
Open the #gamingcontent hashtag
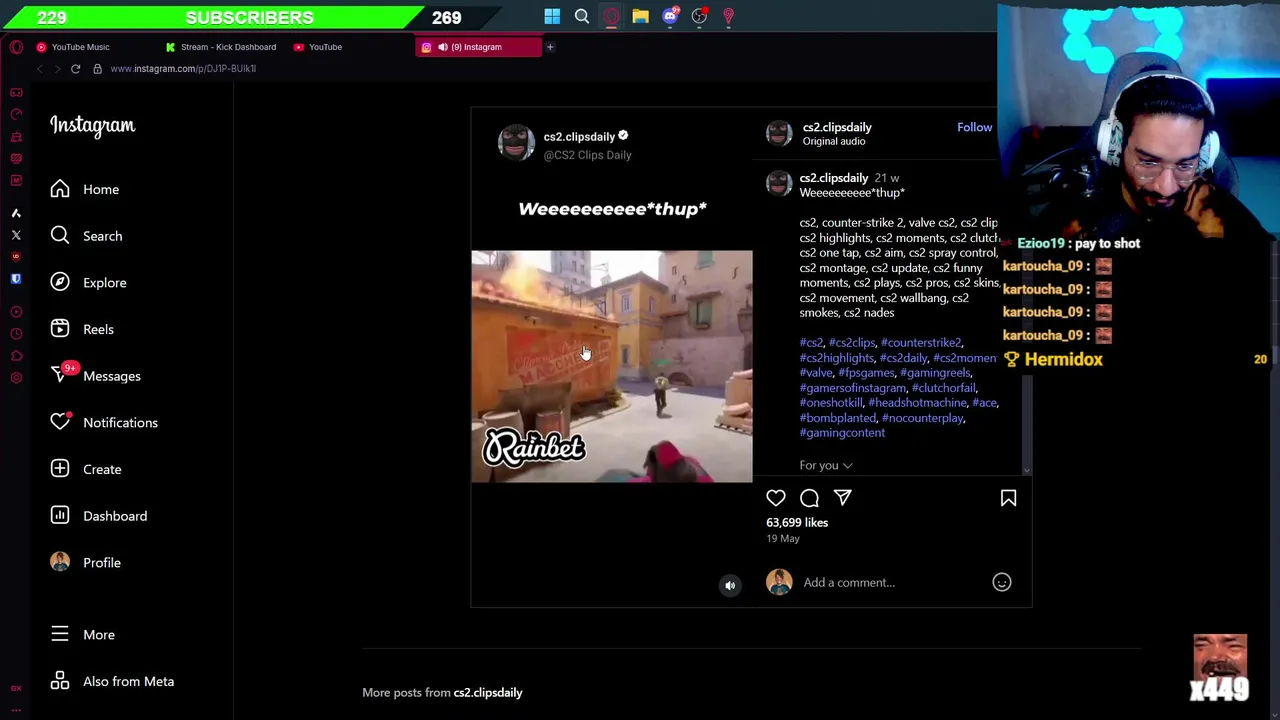point(842,433)
